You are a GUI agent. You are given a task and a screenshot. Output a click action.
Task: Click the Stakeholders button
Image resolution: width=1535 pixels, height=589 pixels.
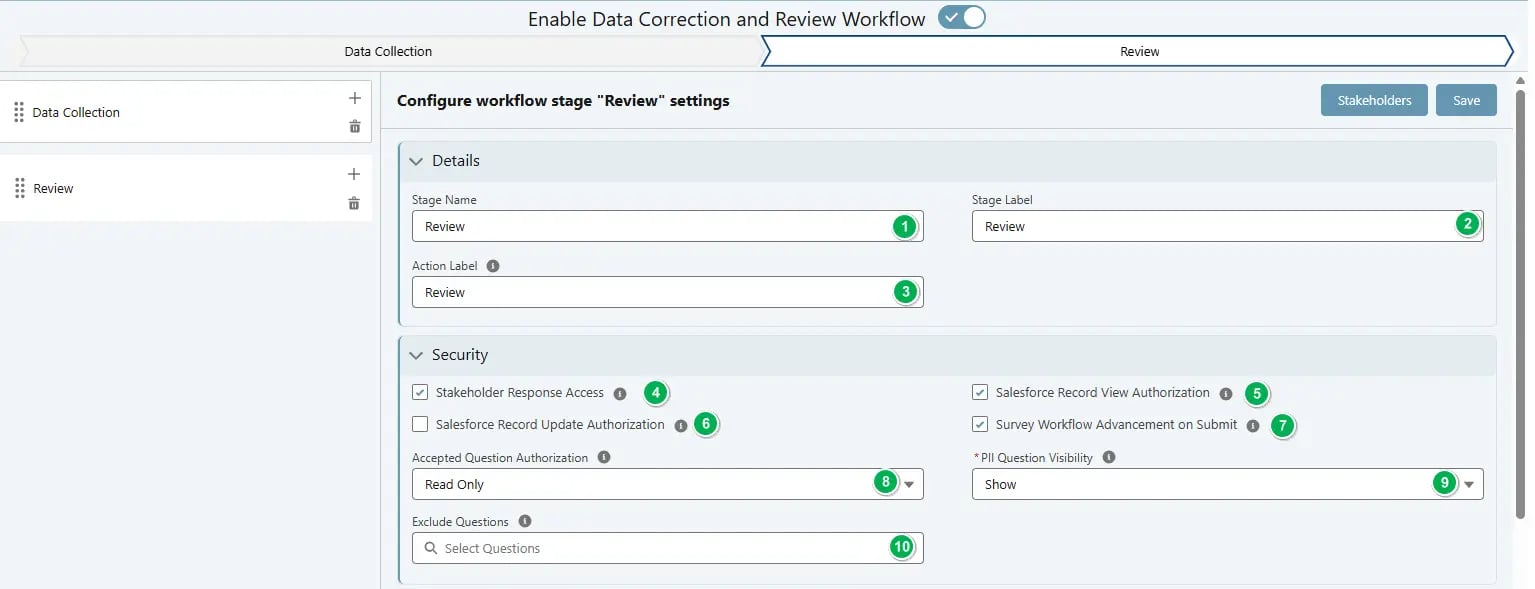tap(1374, 100)
